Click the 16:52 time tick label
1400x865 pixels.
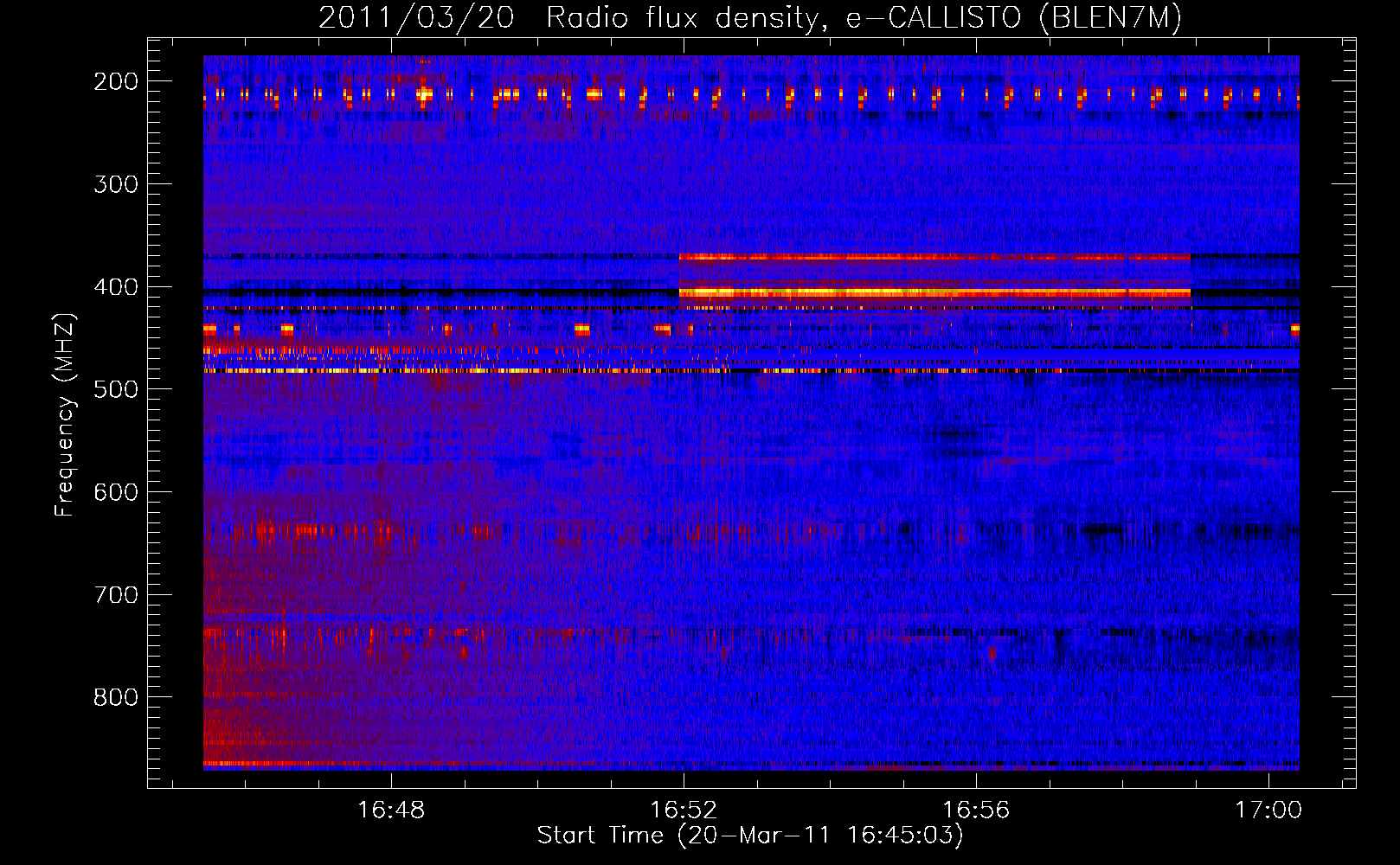(x=684, y=811)
